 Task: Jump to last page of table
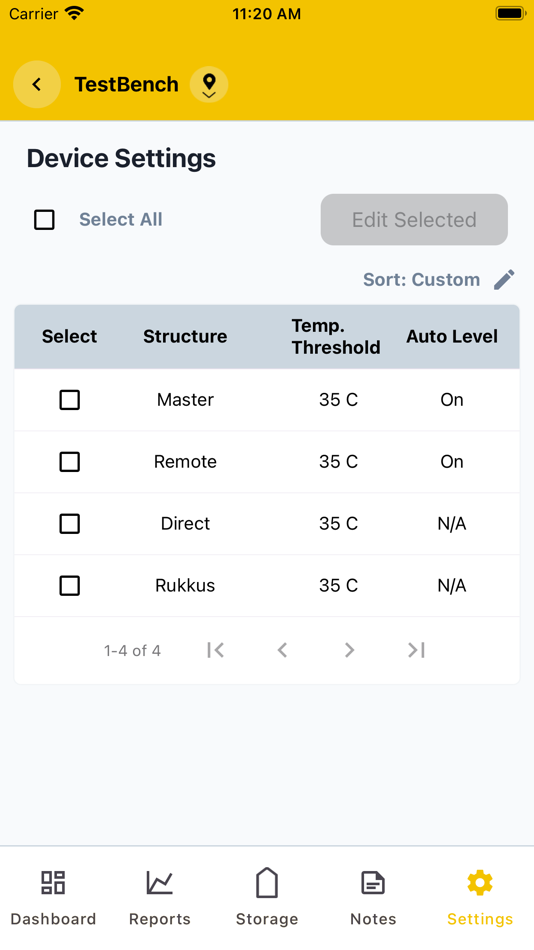click(x=416, y=650)
